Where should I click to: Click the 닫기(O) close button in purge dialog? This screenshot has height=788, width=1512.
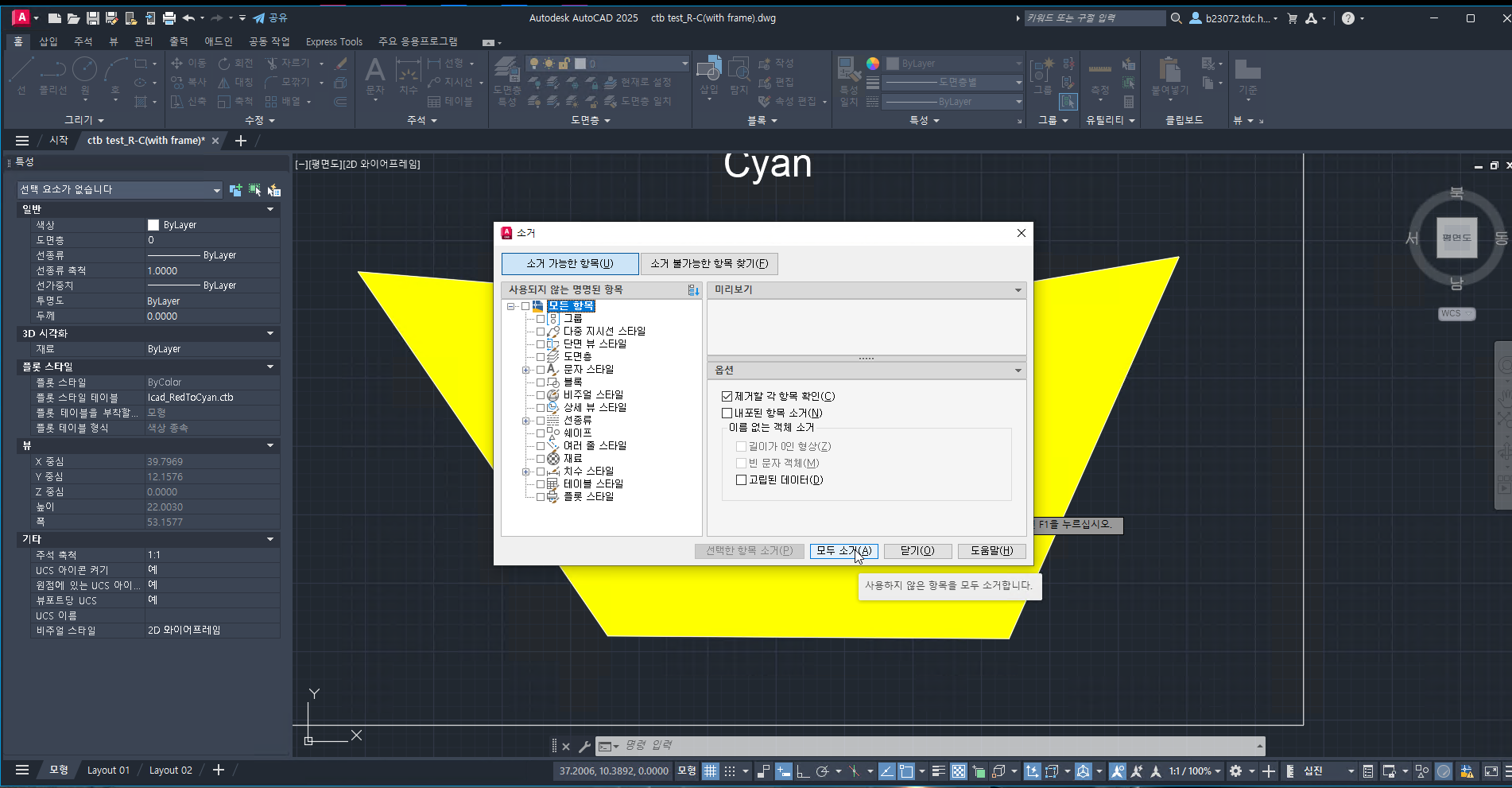(x=917, y=550)
